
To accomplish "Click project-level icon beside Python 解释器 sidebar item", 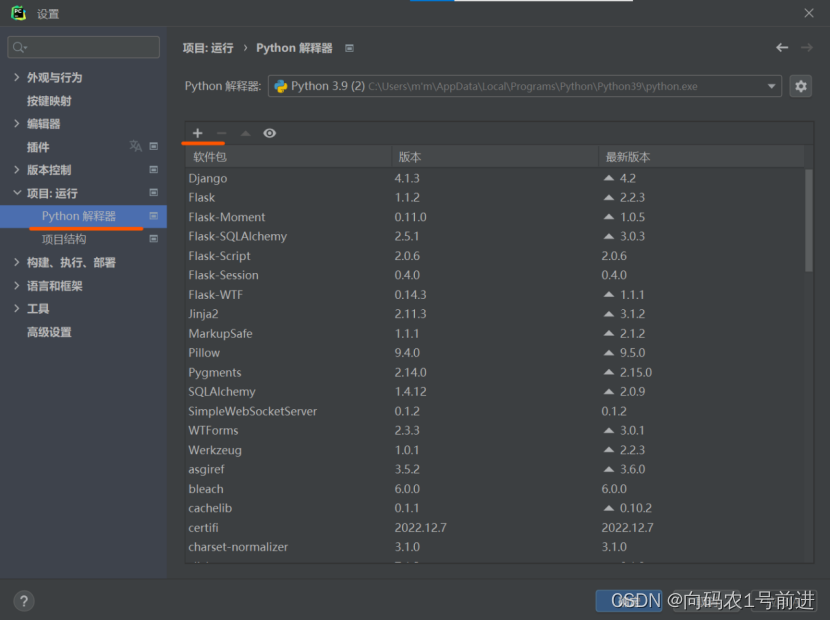I will pyautogui.click(x=154, y=216).
